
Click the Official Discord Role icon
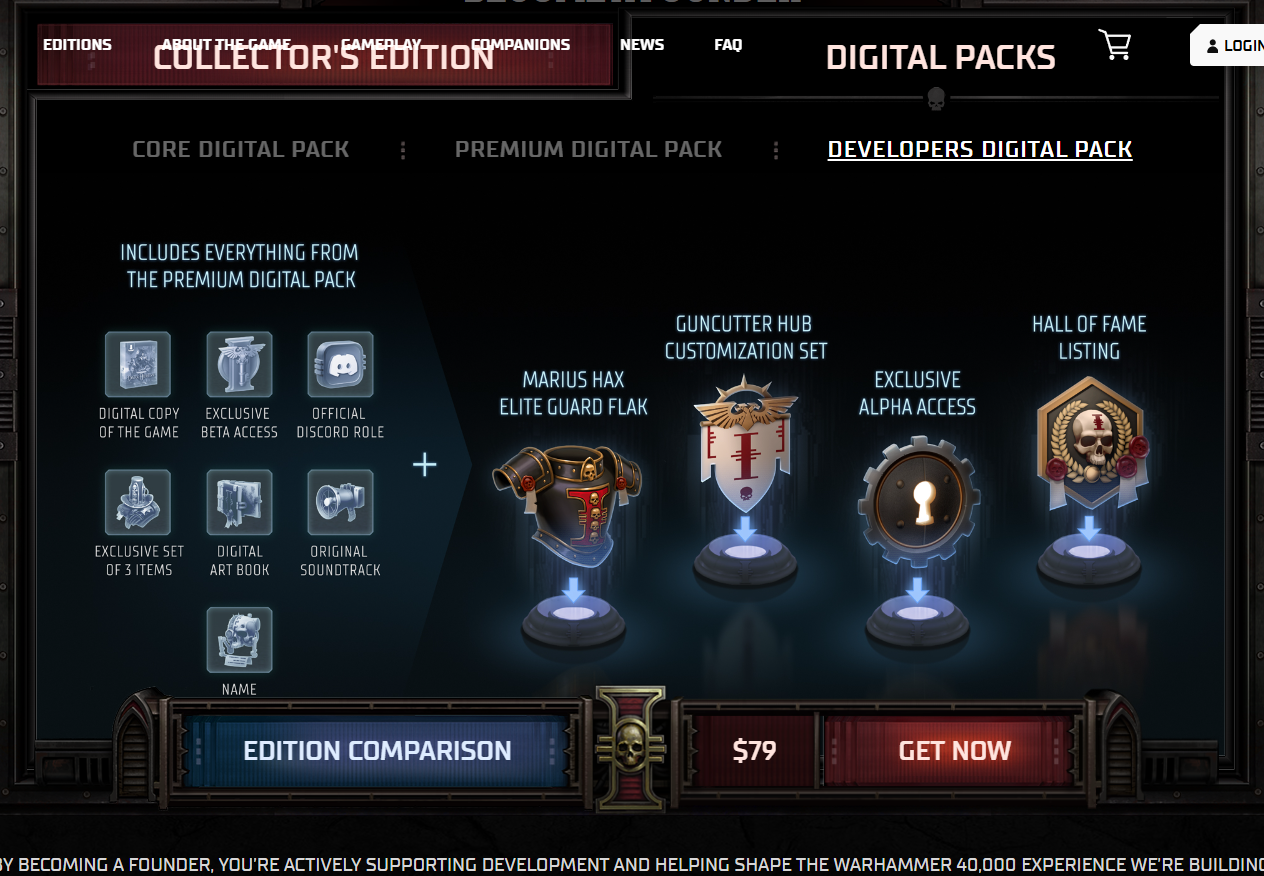tap(340, 365)
